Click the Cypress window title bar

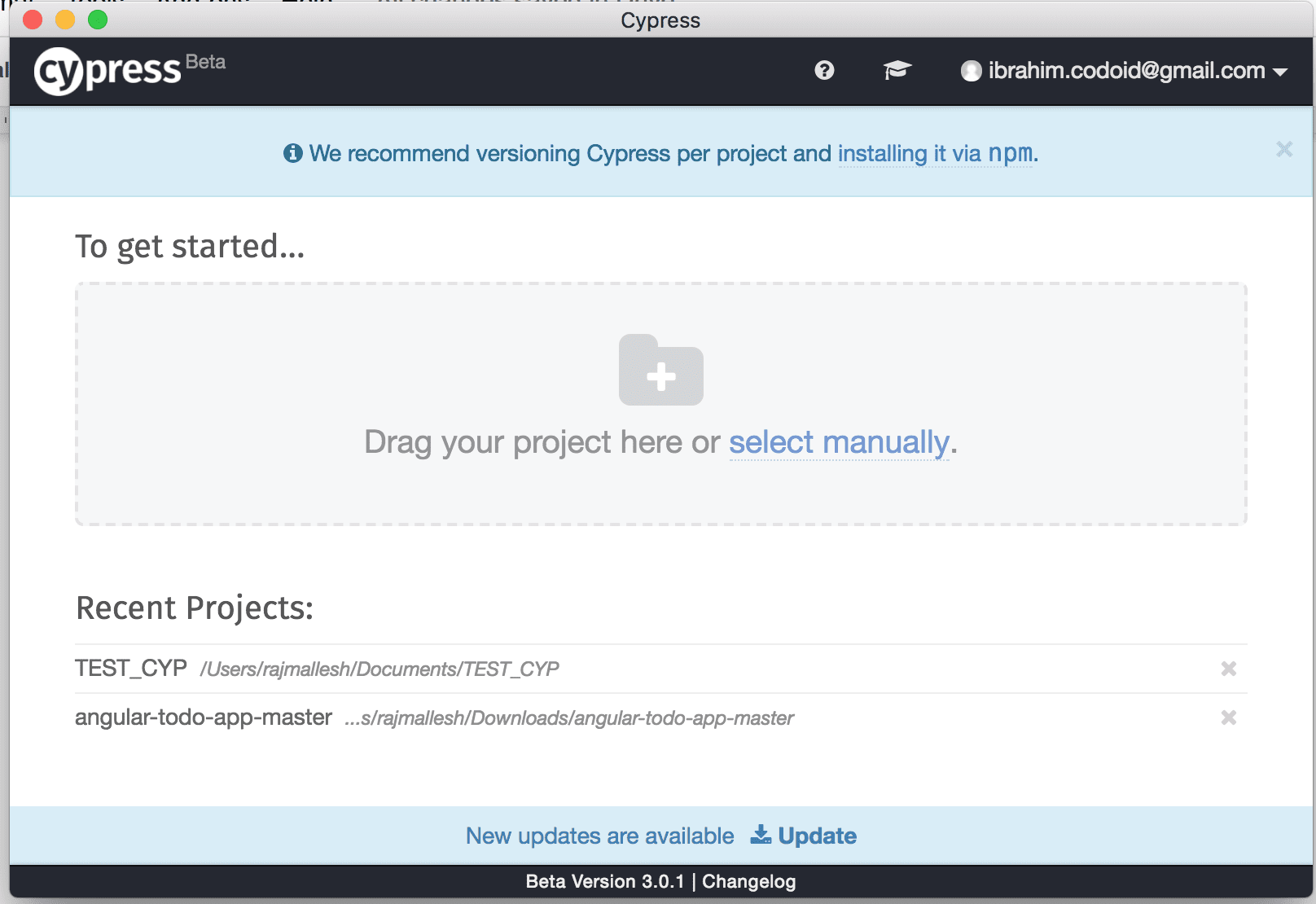[x=660, y=20]
